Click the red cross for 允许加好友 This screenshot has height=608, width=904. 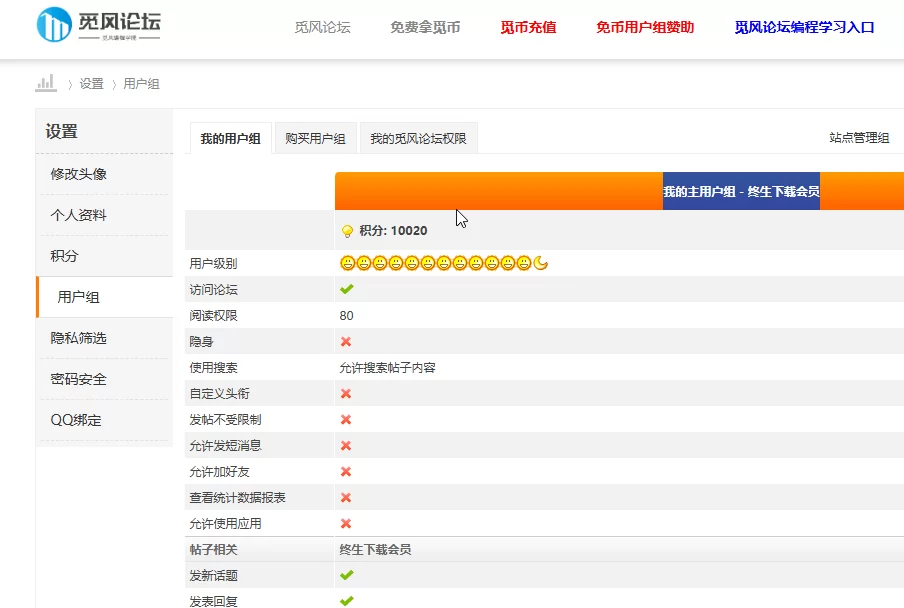coord(346,471)
